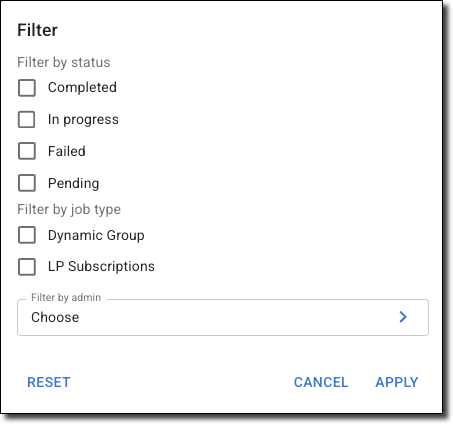Image resolution: width=453 pixels, height=424 pixels.
Task: Enable the In progress checkbox
Action: [x=27, y=119]
